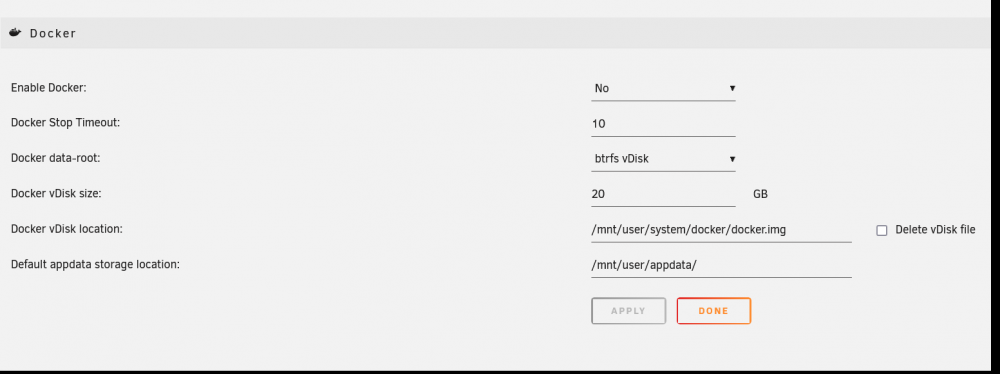This screenshot has height=374, width=1000.
Task: Open the Enable Docker dropdown
Action: [x=663, y=89]
